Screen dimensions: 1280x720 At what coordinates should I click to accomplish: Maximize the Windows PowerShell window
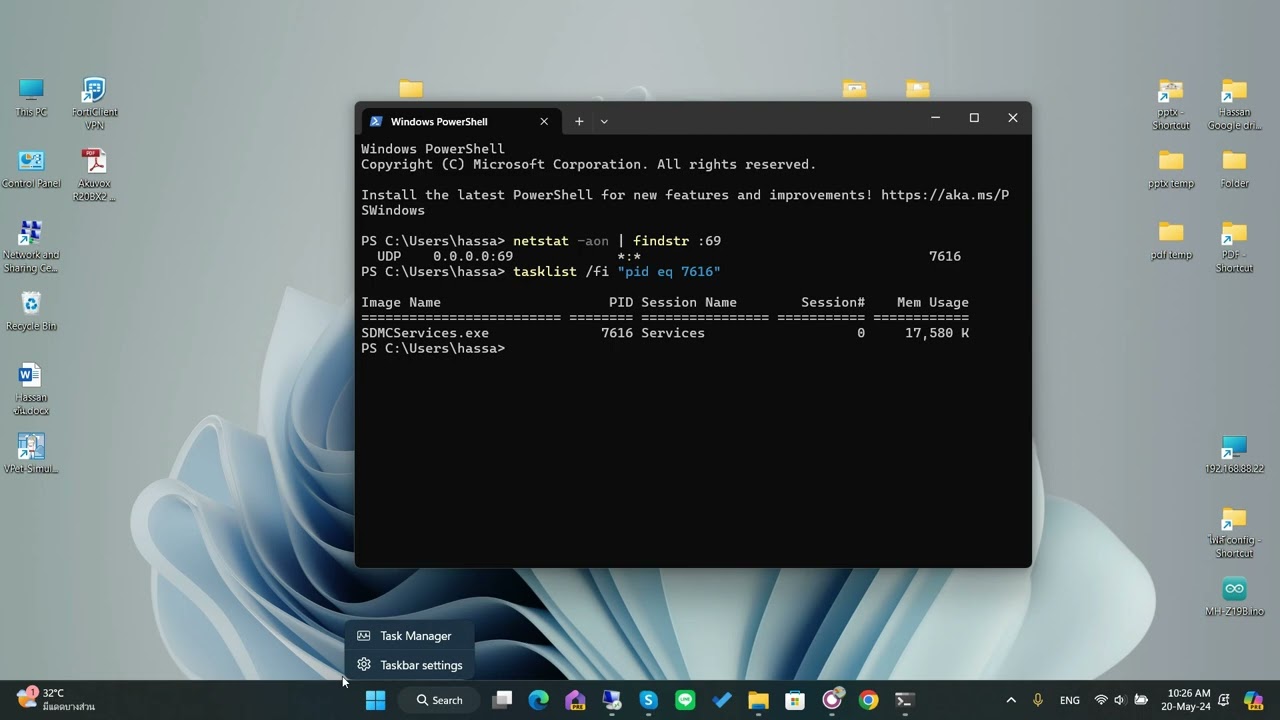[x=974, y=118]
